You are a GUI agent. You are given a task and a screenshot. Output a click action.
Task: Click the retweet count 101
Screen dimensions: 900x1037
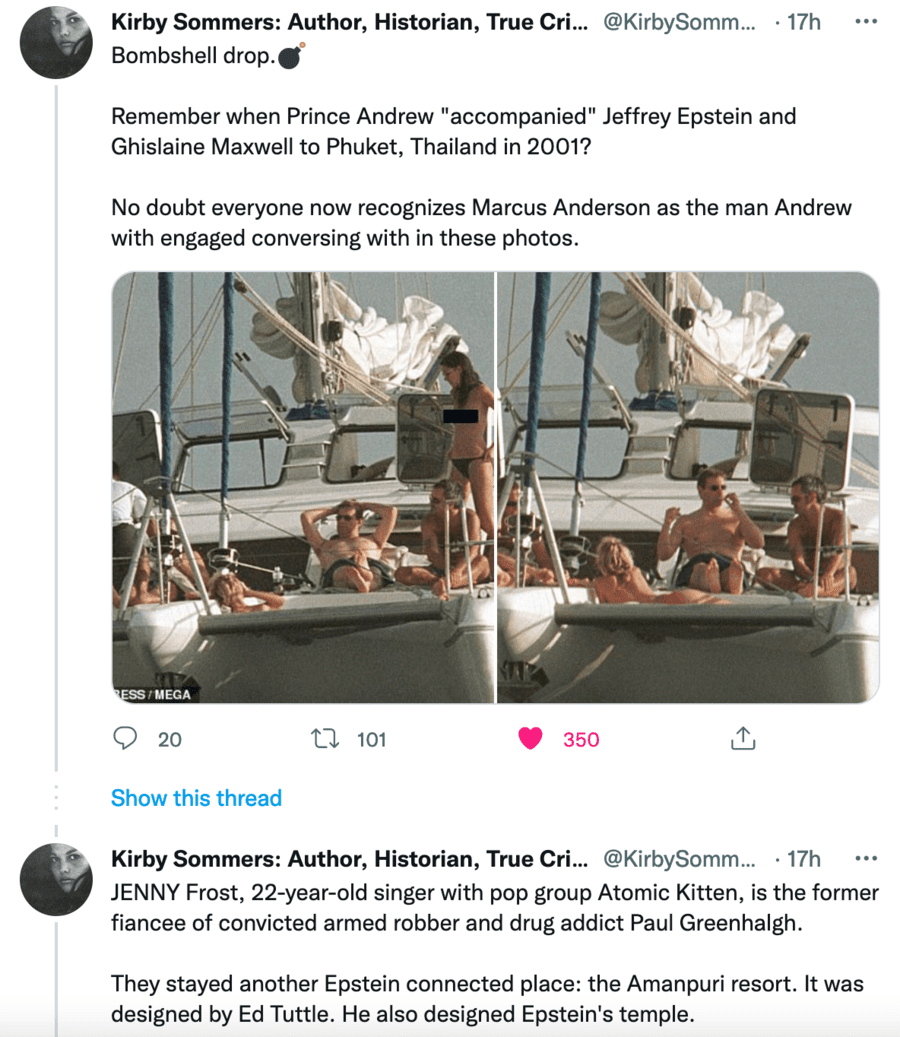[371, 740]
